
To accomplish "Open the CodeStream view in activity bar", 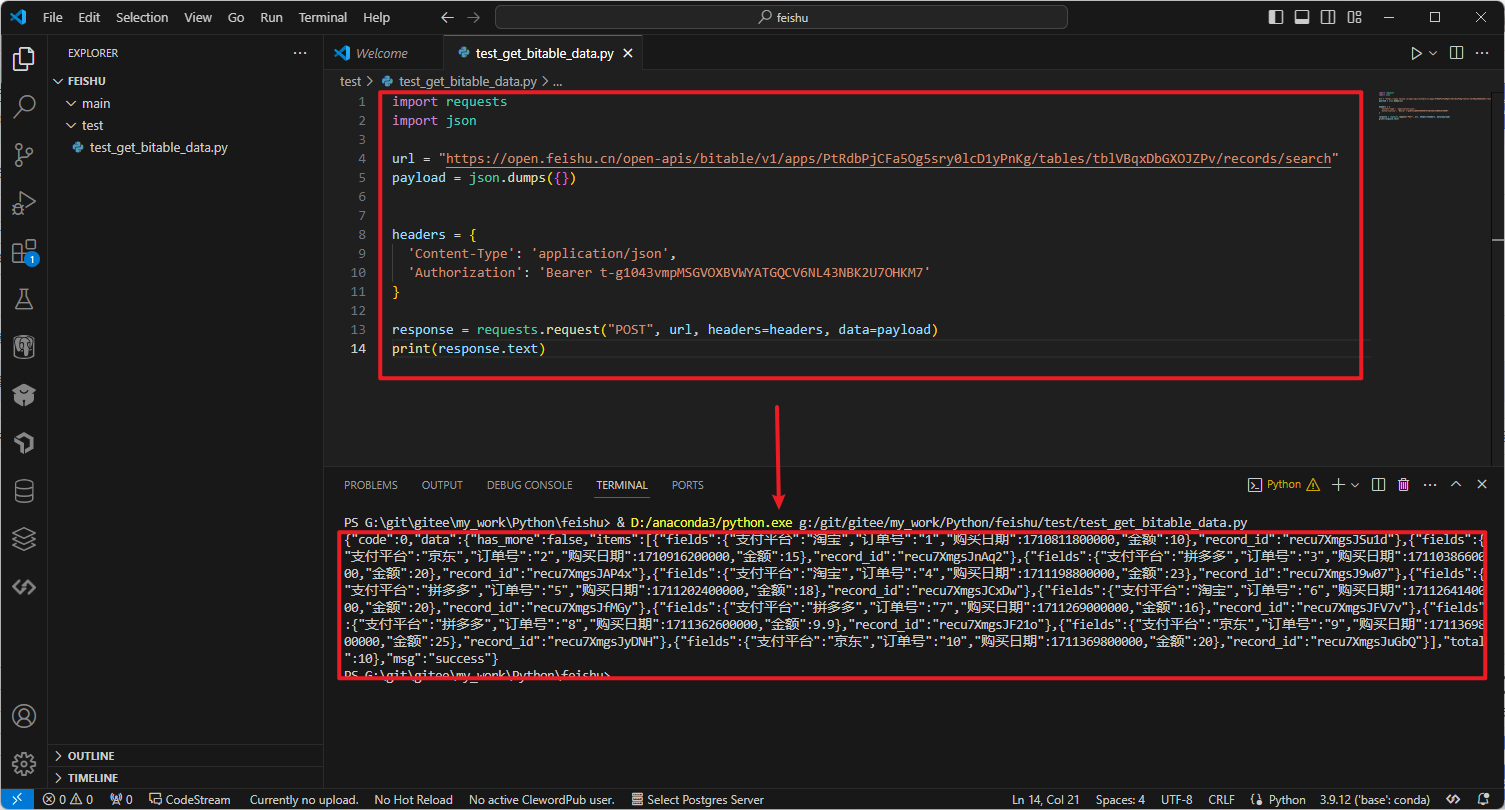I will coord(24,587).
